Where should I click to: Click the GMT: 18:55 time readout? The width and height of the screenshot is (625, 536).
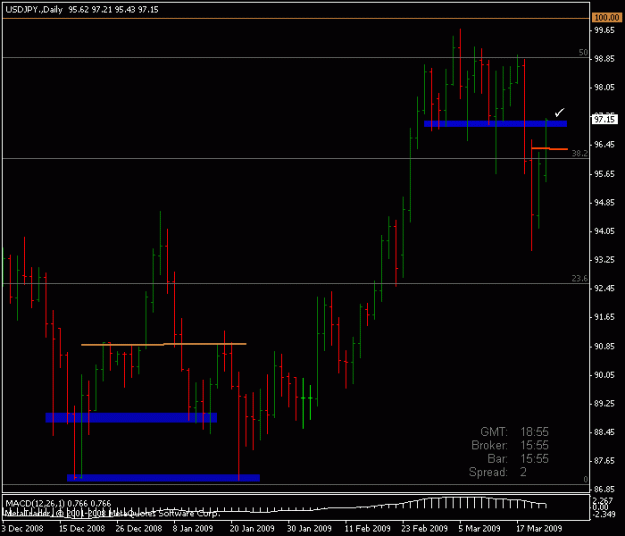coord(514,432)
